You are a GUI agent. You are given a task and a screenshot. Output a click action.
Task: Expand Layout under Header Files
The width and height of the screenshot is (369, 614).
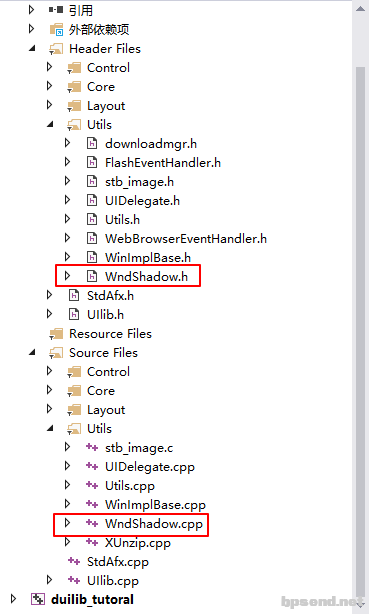point(49,105)
